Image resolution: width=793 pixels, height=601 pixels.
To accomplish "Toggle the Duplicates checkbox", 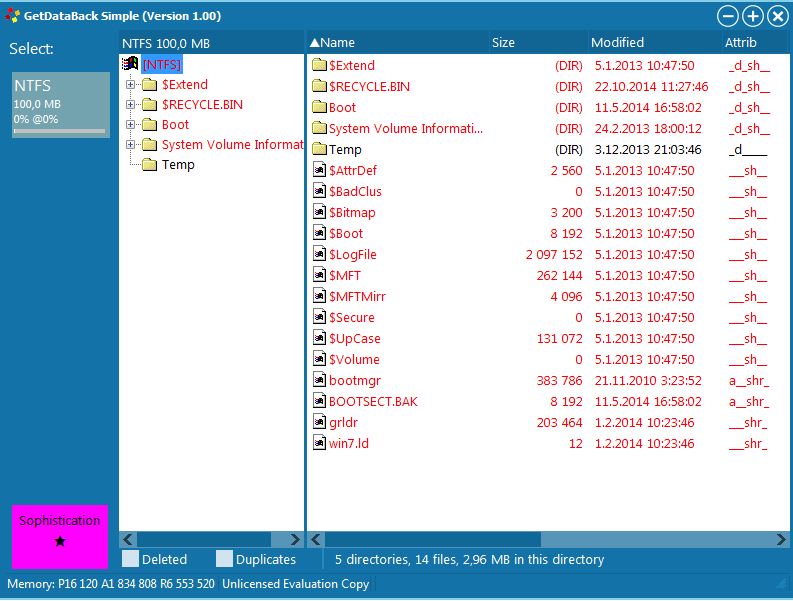I will [224, 559].
